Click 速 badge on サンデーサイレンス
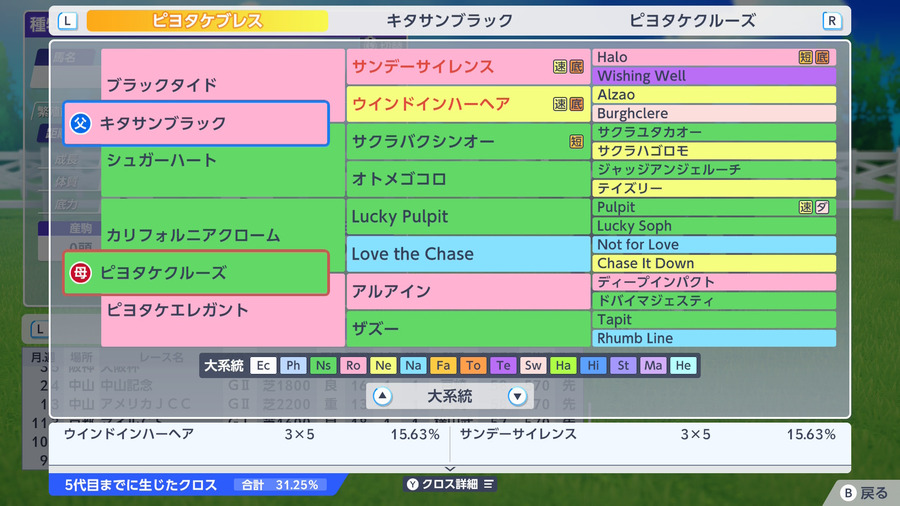This screenshot has height=506, width=900. click(560, 67)
